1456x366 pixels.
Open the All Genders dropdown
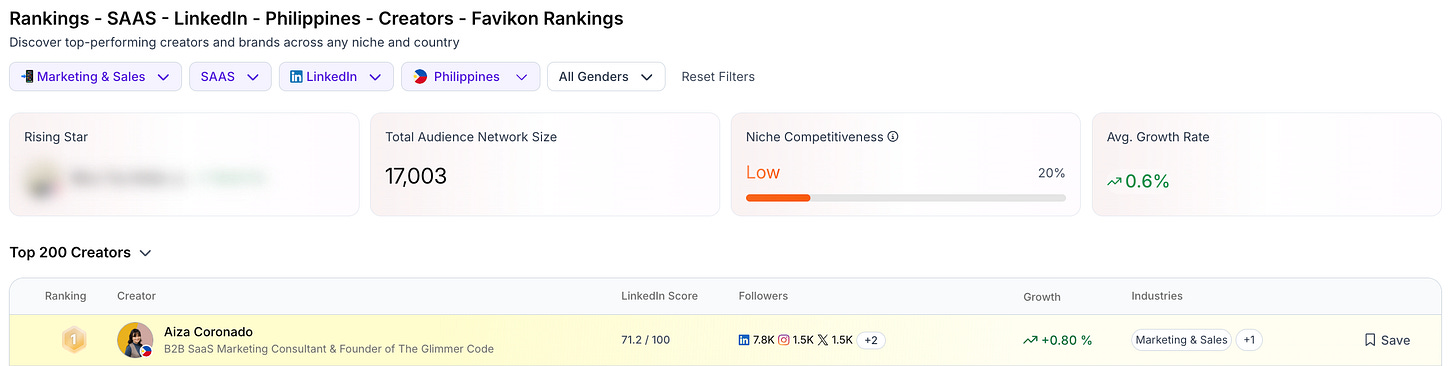tap(606, 77)
